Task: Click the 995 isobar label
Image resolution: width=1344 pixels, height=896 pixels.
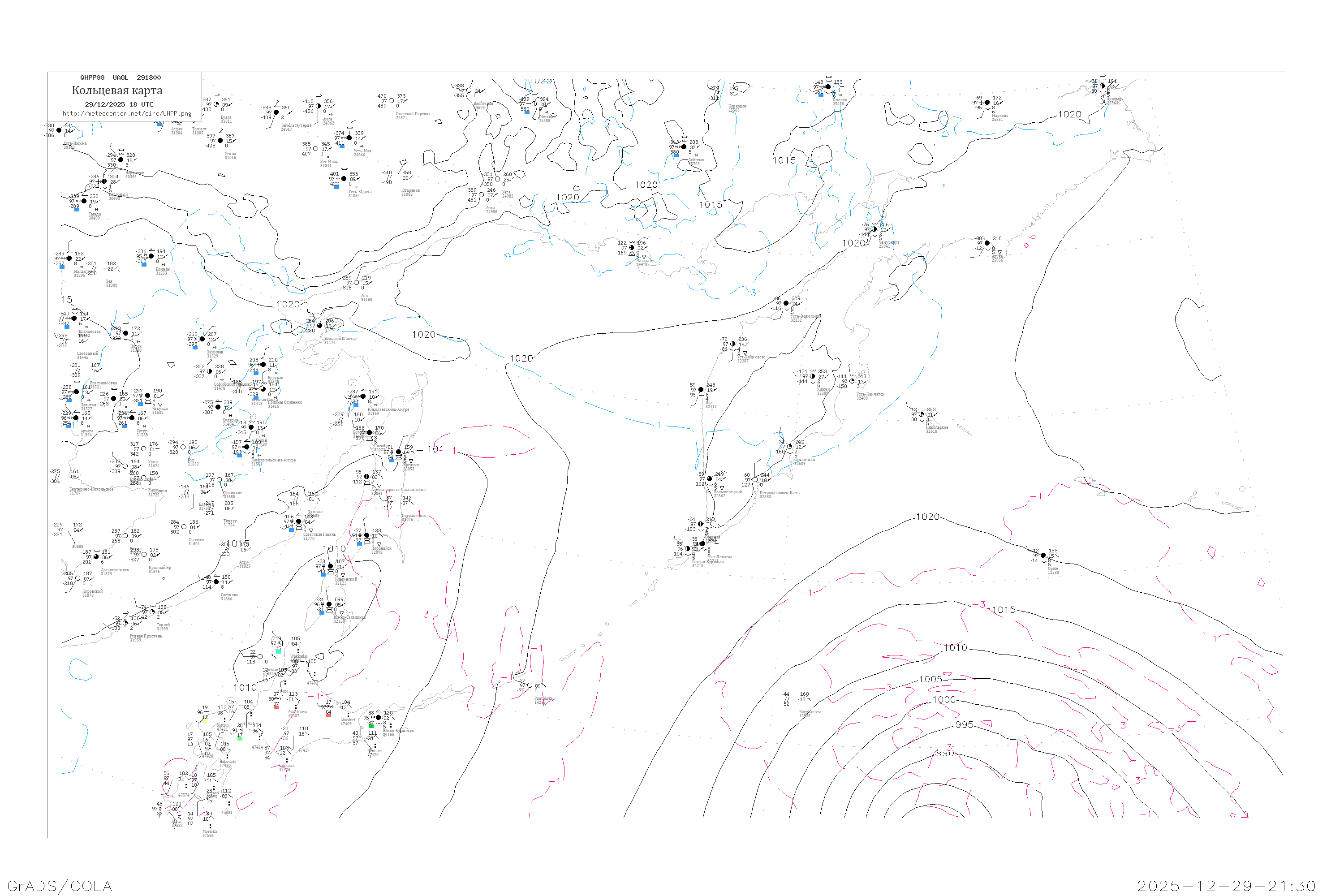Action: [964, 724]
